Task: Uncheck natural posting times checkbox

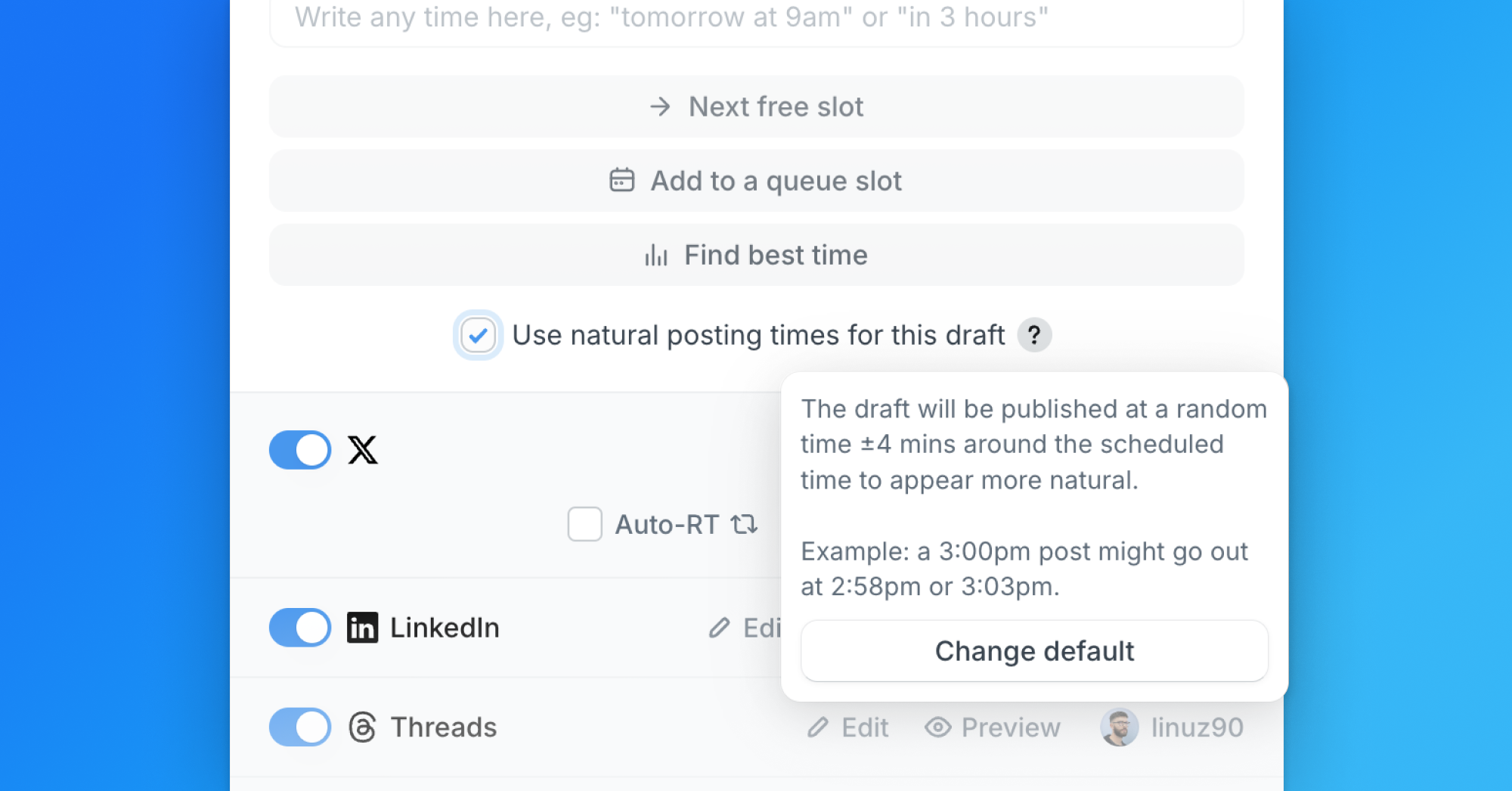Action: point(478,335)
